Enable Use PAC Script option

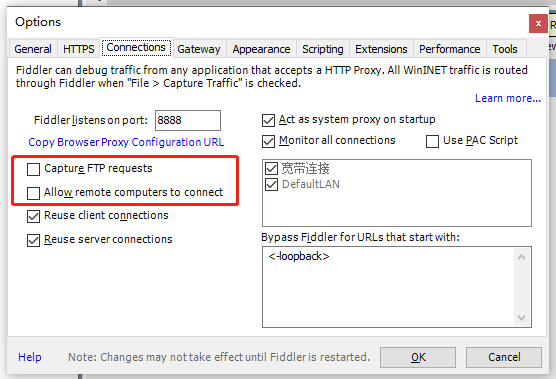[x=432, y=141]
